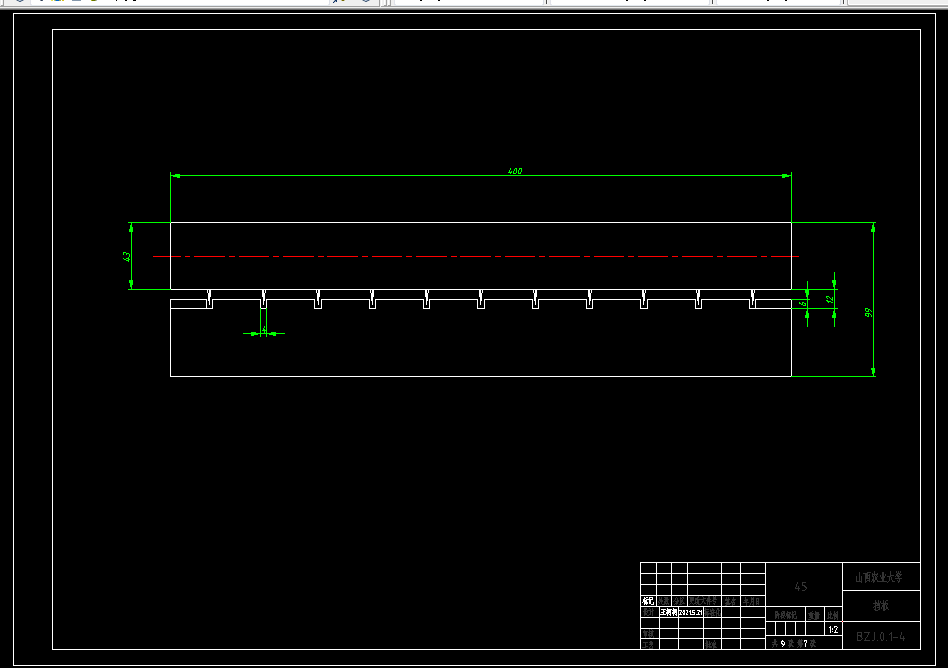Image resolution: width=948 pixels, height=668 pixels.
Task: Select the 4 slot width dimension
Action: coord(264,329)
